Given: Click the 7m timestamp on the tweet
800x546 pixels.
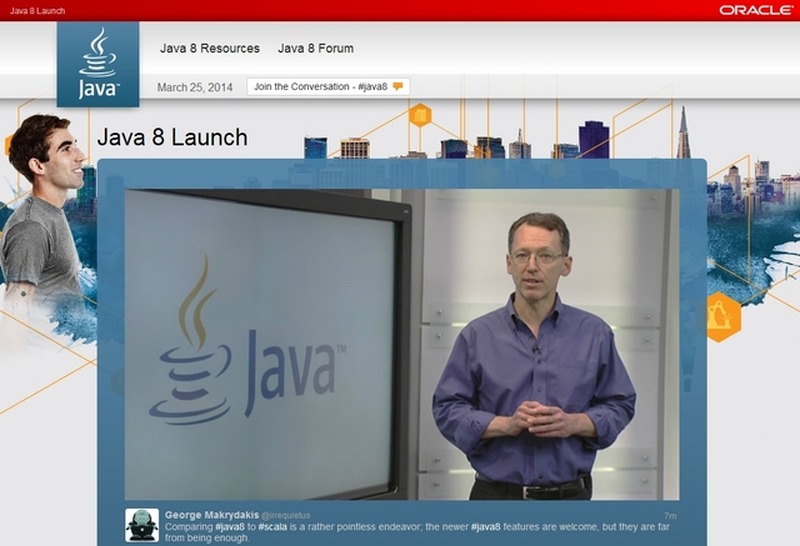Looking at the screenshot, I should click(670, 516).
